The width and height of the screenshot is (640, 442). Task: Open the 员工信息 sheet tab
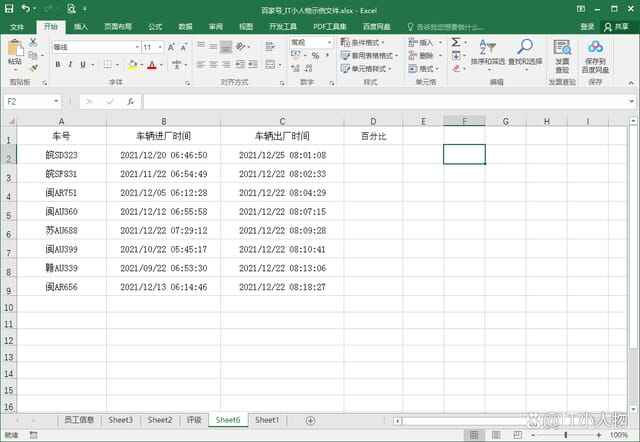(x=79, y=420)
